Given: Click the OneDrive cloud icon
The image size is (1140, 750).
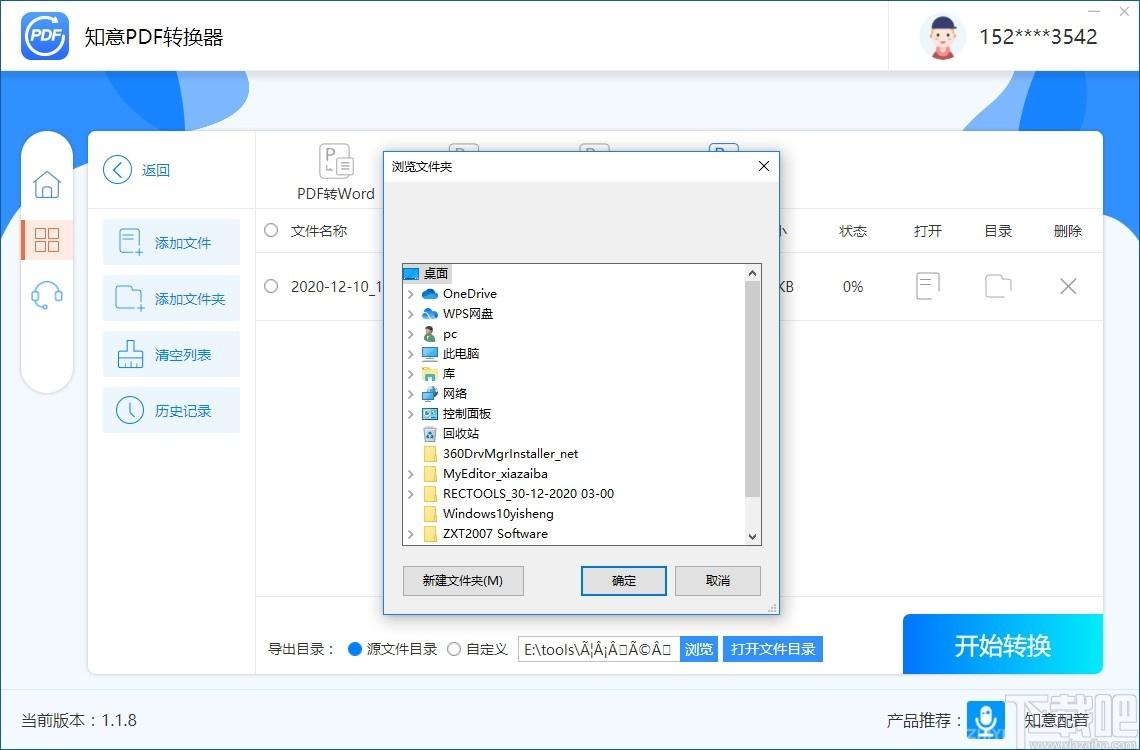Looking at the screenshot, I should 430,294.
